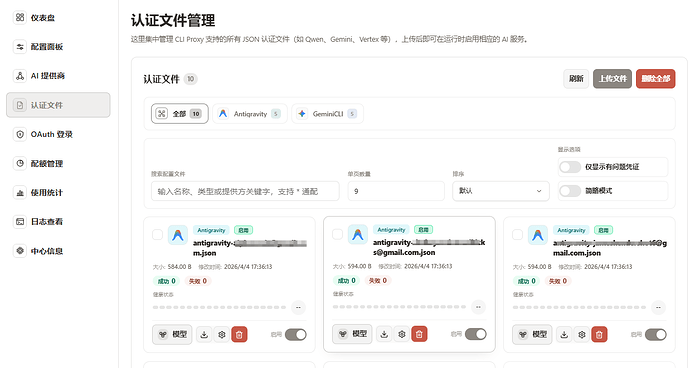Click 模型 button on s@gmail.com.json card
Image resolution: width=690 pixels, height=368 pixels.
pos(352,334)
